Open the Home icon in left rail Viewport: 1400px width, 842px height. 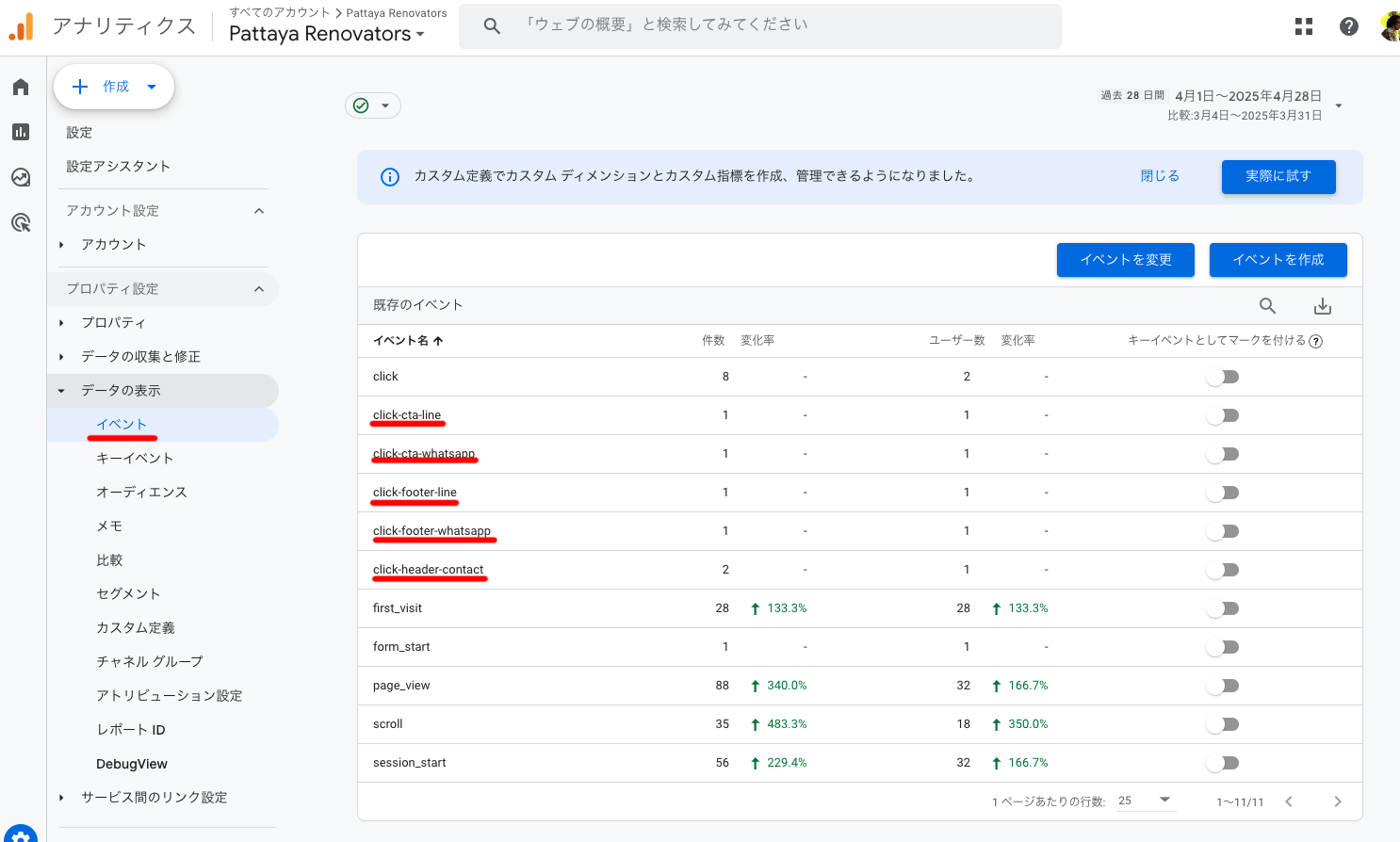point(21,88)
